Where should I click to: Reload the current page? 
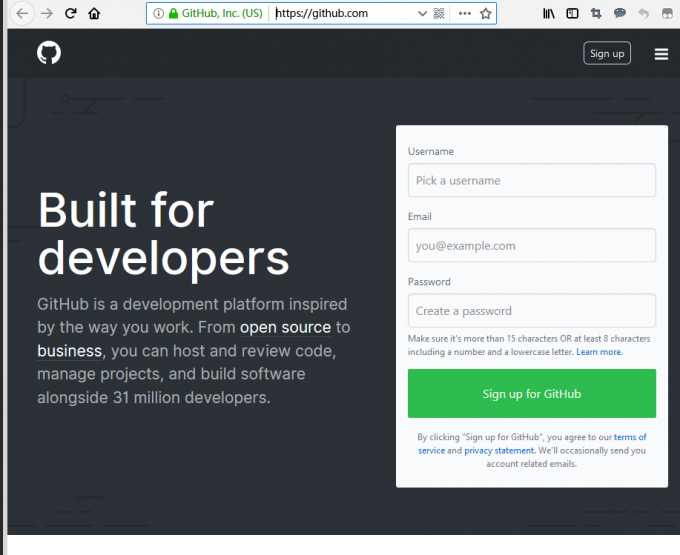pyautogui.click(x=71, y=13)
